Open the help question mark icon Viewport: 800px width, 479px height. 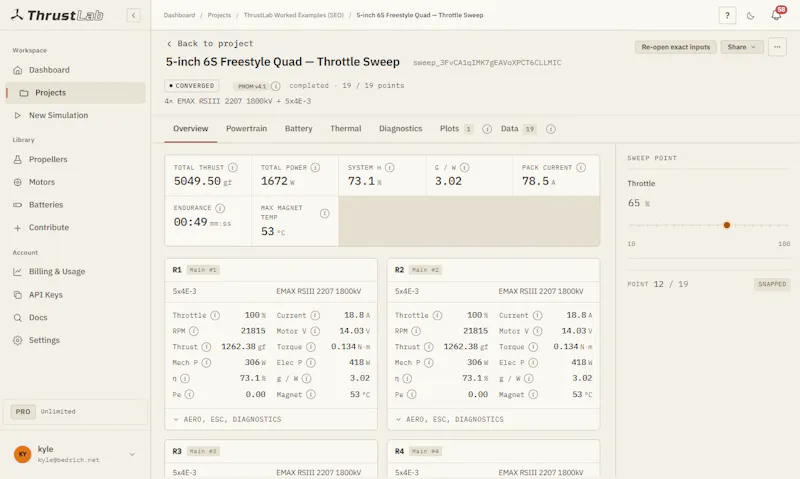(727, 15)
